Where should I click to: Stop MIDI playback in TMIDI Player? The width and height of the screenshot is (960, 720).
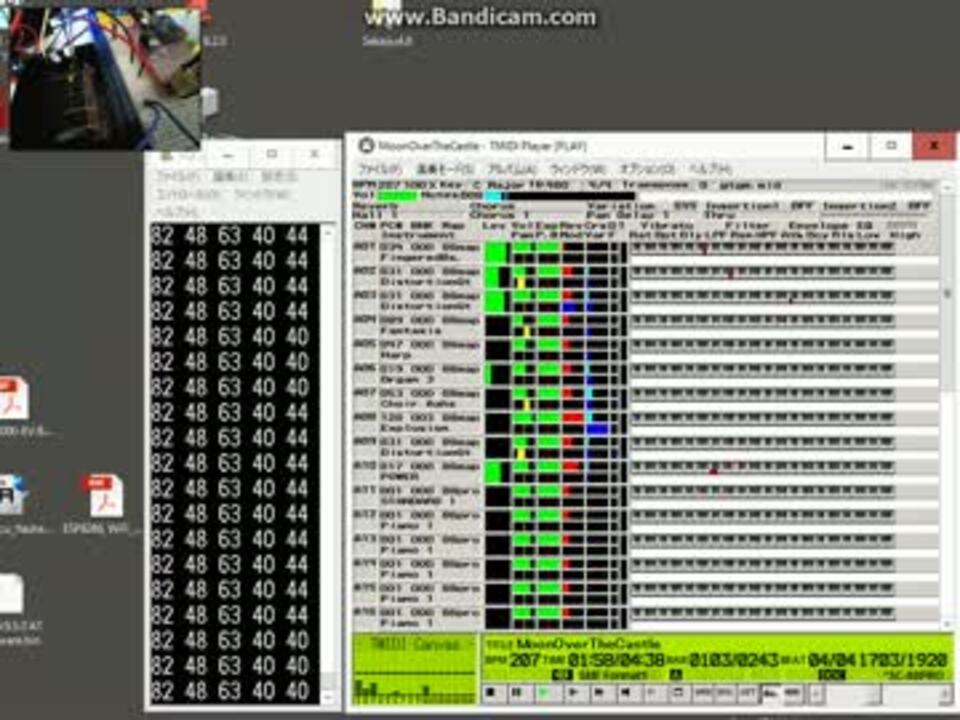point(490,692)
